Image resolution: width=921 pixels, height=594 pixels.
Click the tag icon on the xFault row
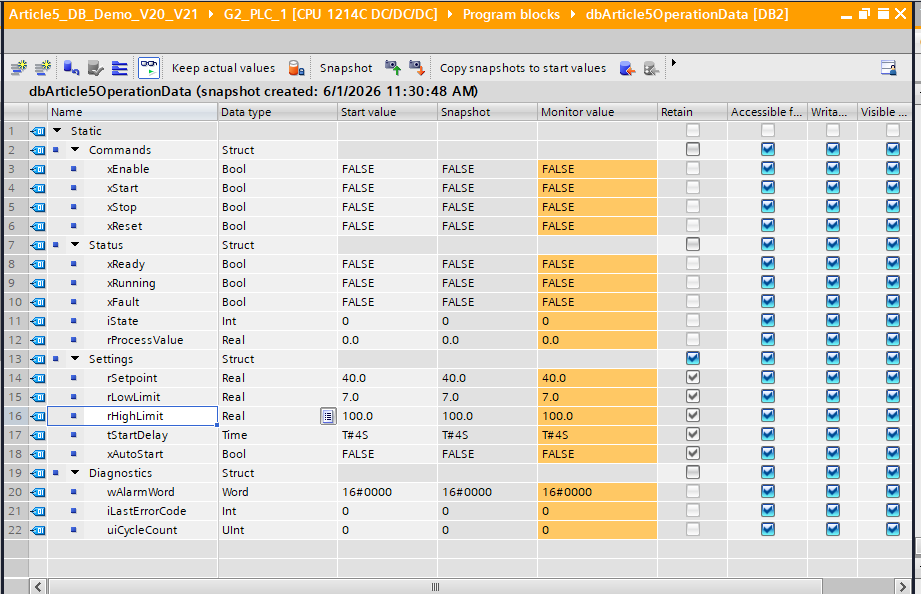[38, 303]
